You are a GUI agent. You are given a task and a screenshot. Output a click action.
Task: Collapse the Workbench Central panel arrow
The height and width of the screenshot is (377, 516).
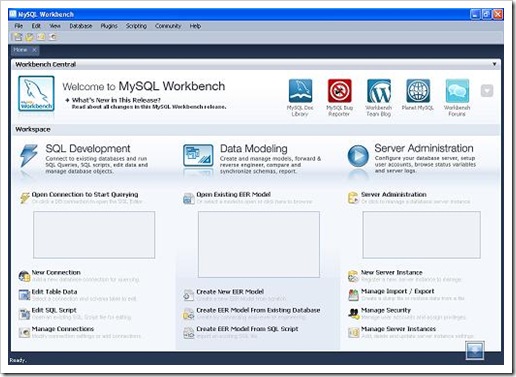click(494, 64)
